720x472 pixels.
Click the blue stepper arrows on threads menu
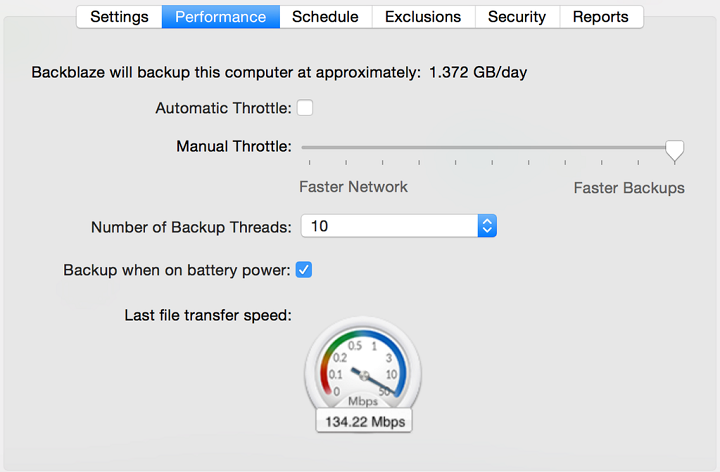click(x=487, y=226)
